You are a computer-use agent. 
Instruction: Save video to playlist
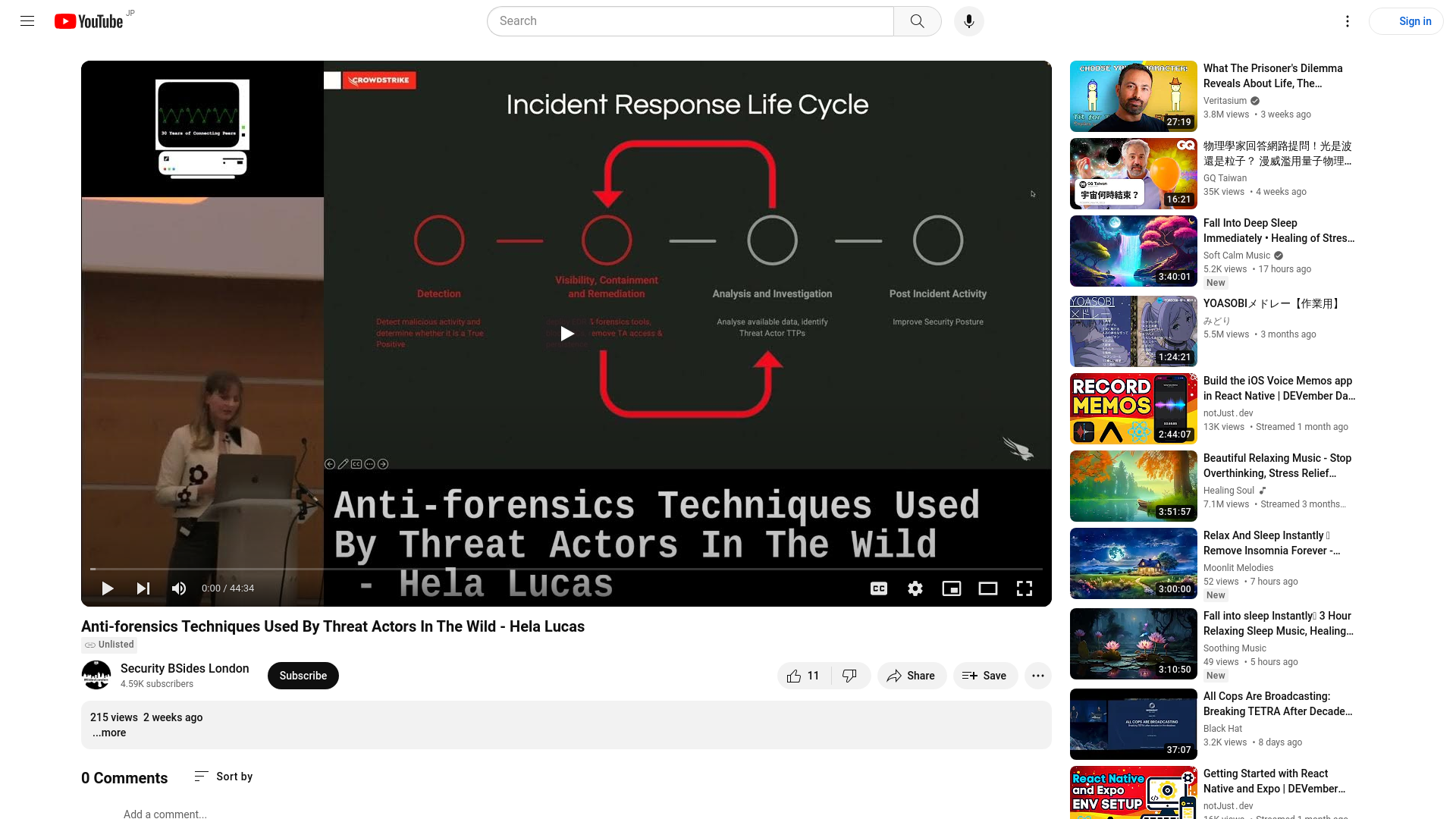coord(984,675)
